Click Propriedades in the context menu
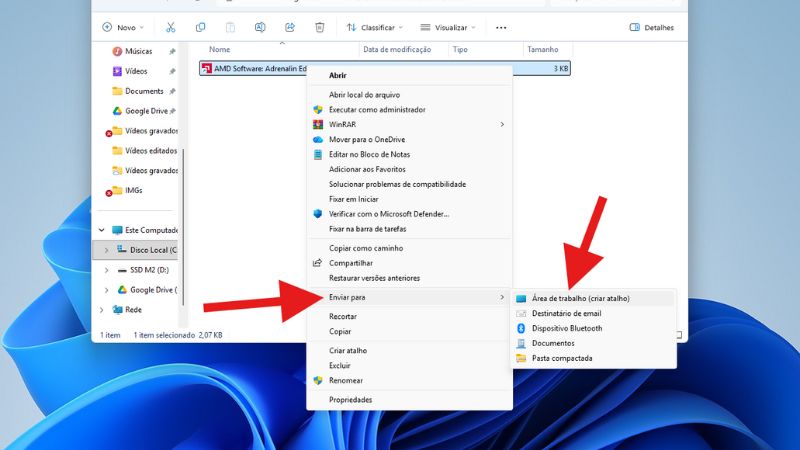 click(350, 399)
